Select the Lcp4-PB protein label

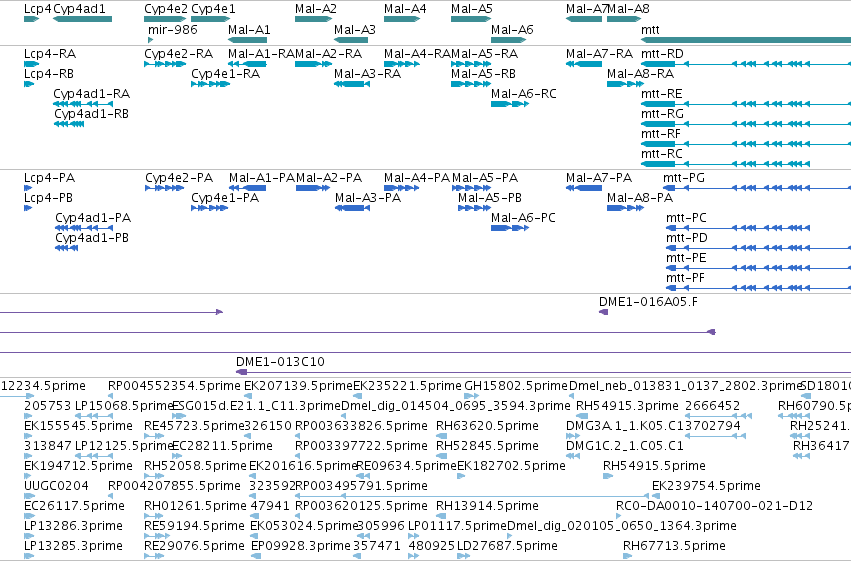tap(48, 198)
